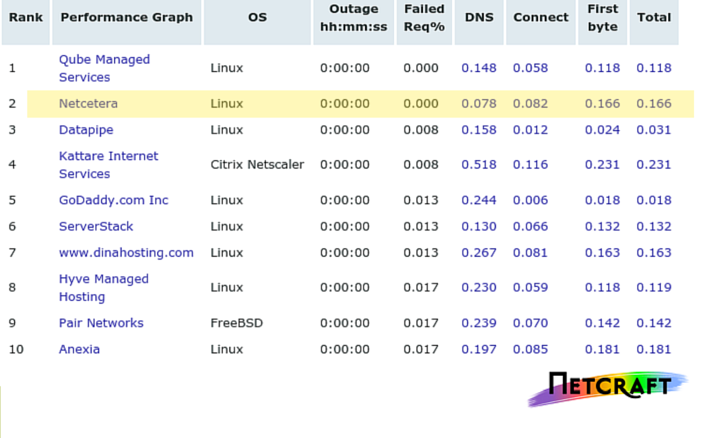The image size is (720, 438).
Task: Click the Rank column header
Action: coord(26,22)
